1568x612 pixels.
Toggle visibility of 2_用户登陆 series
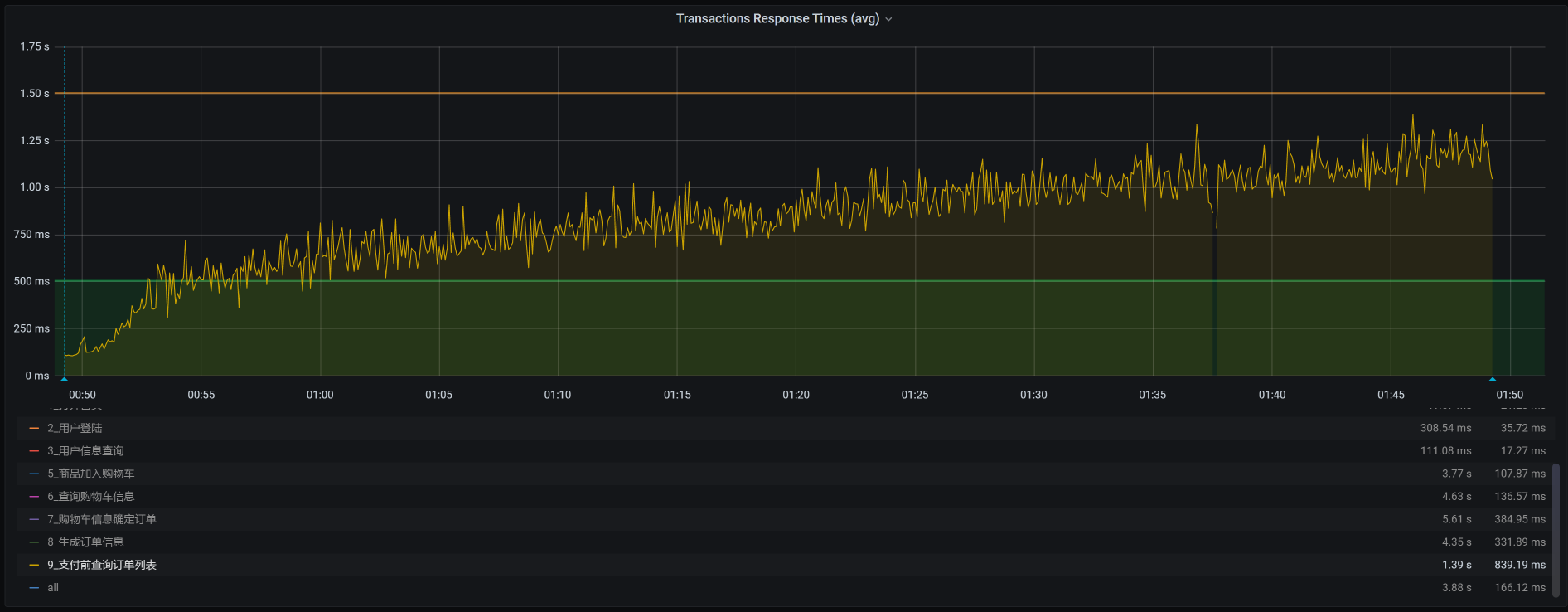tap(75, 429)
